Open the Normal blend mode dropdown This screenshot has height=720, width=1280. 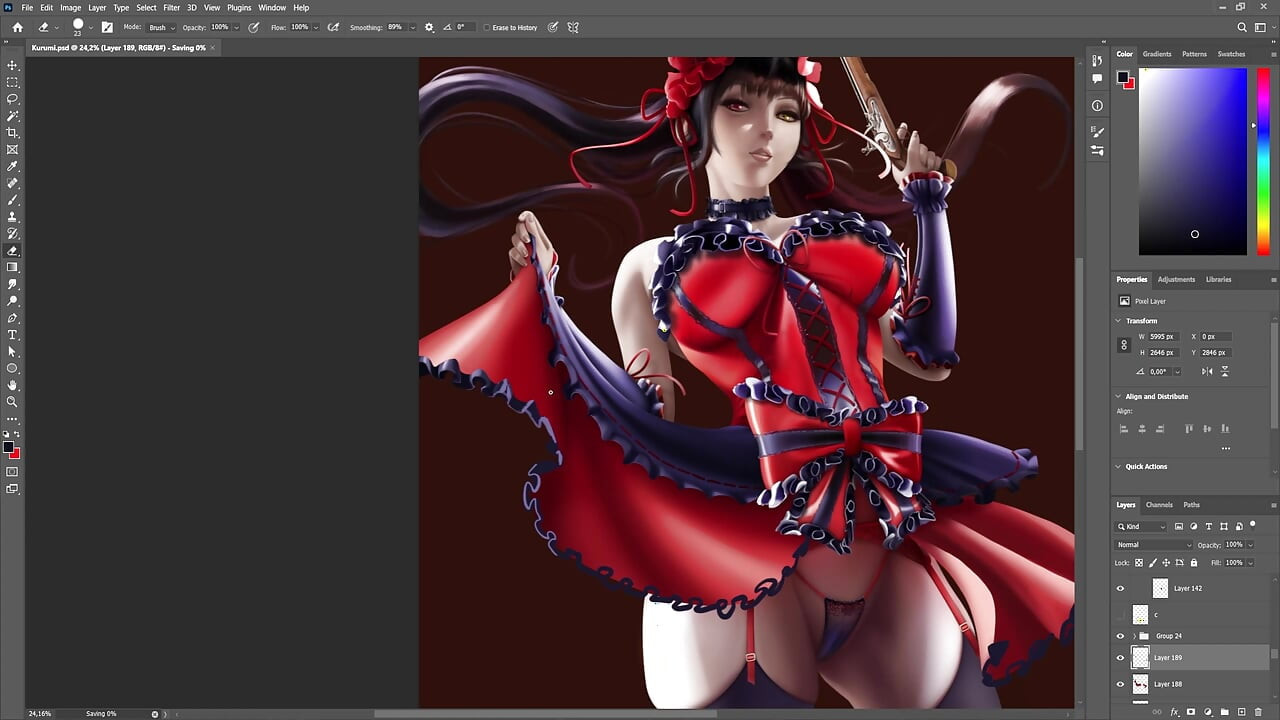tap(1154, 545)
